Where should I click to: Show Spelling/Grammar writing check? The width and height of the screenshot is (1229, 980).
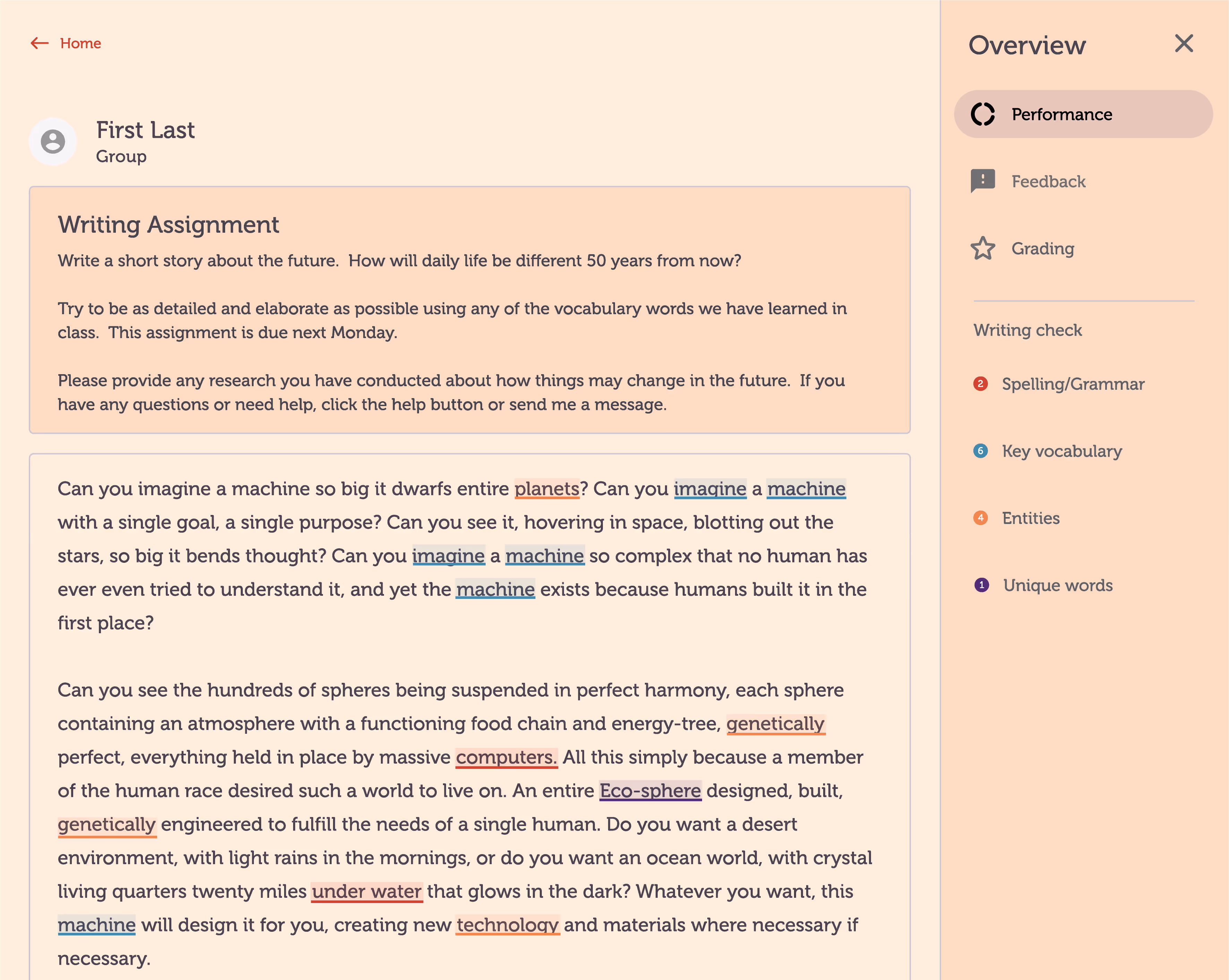(1073, 384)
